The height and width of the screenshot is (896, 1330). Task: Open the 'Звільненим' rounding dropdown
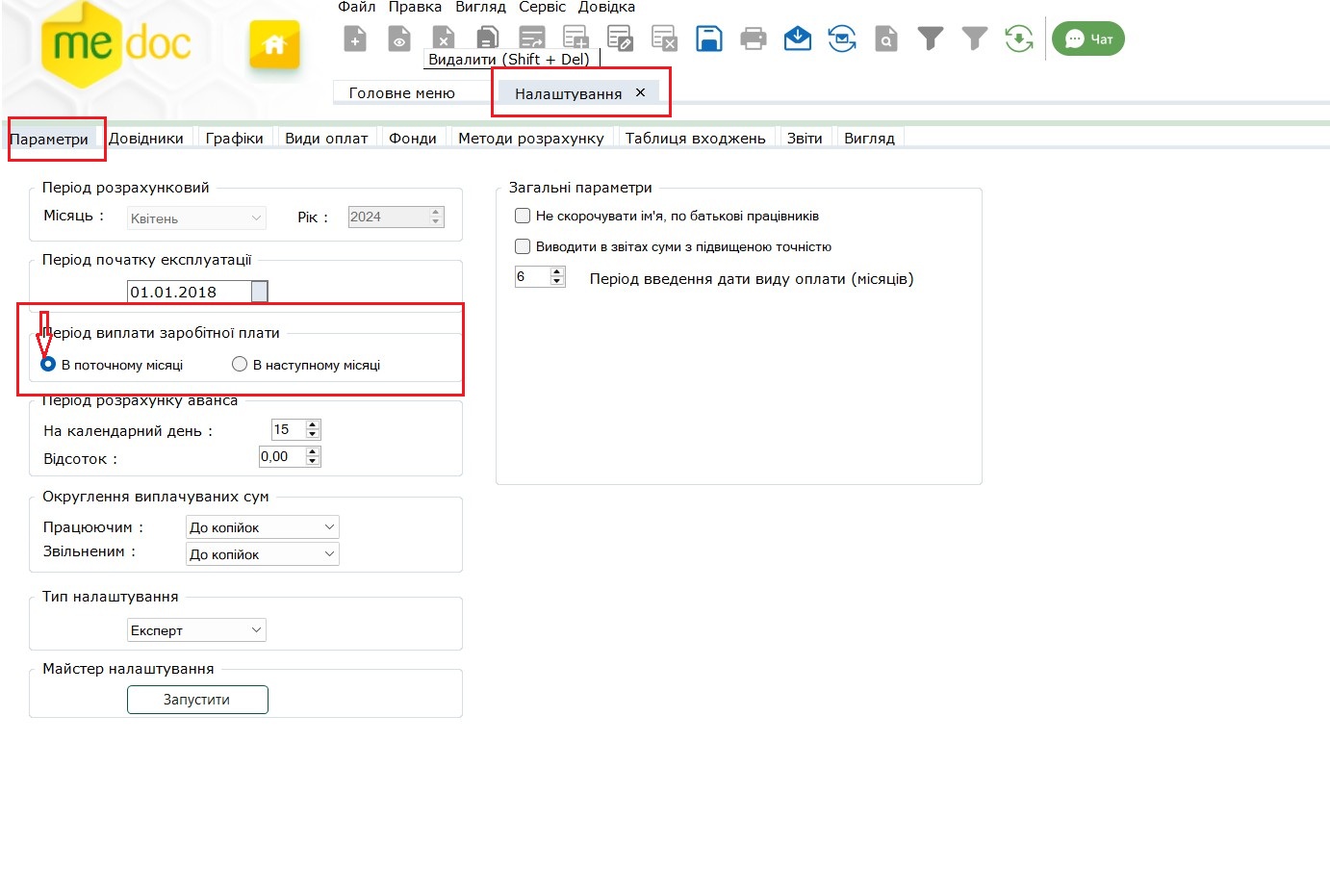tap(329, 554)
